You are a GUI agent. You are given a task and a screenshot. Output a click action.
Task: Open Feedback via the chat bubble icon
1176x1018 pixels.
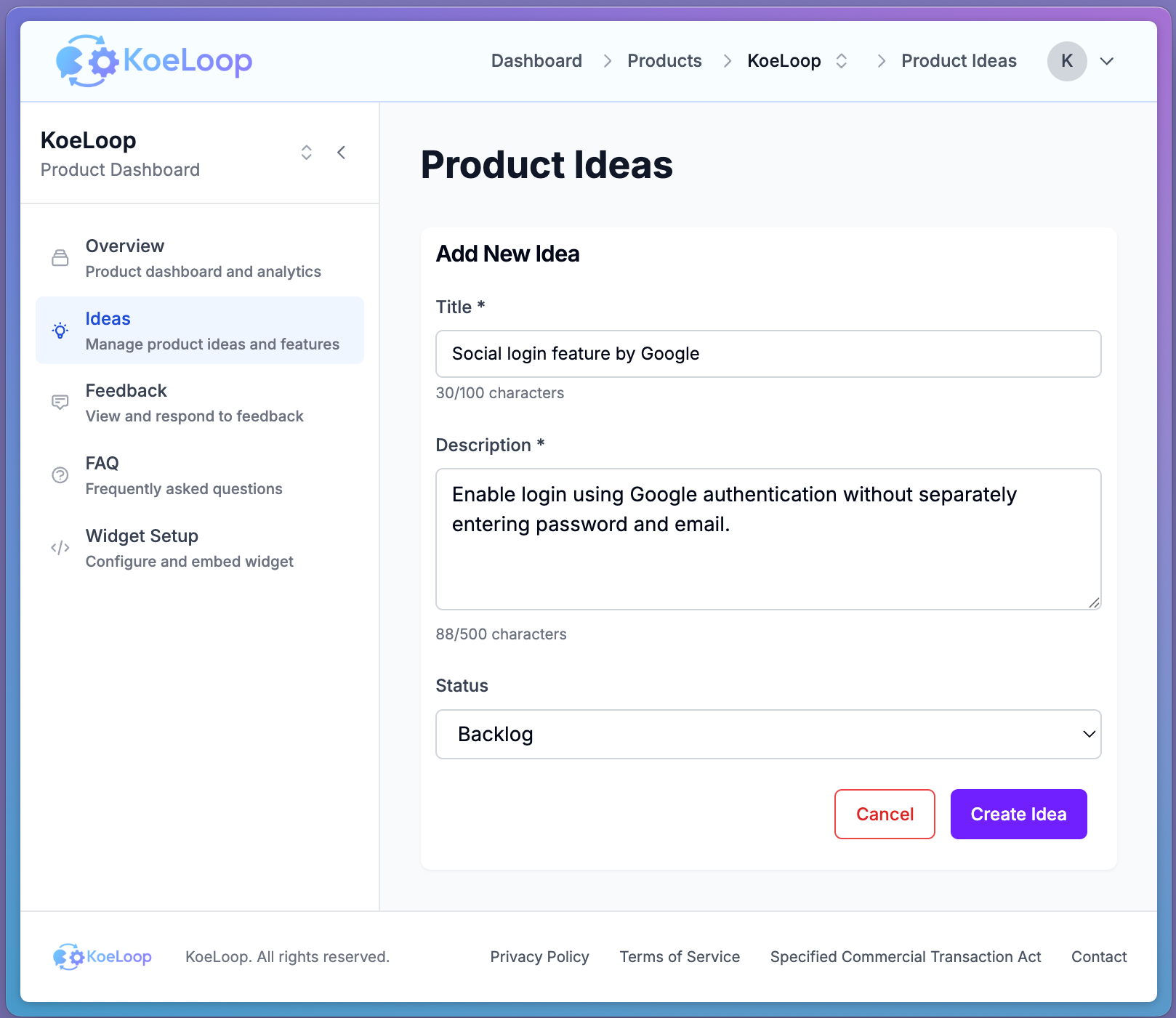pos(60,402)
